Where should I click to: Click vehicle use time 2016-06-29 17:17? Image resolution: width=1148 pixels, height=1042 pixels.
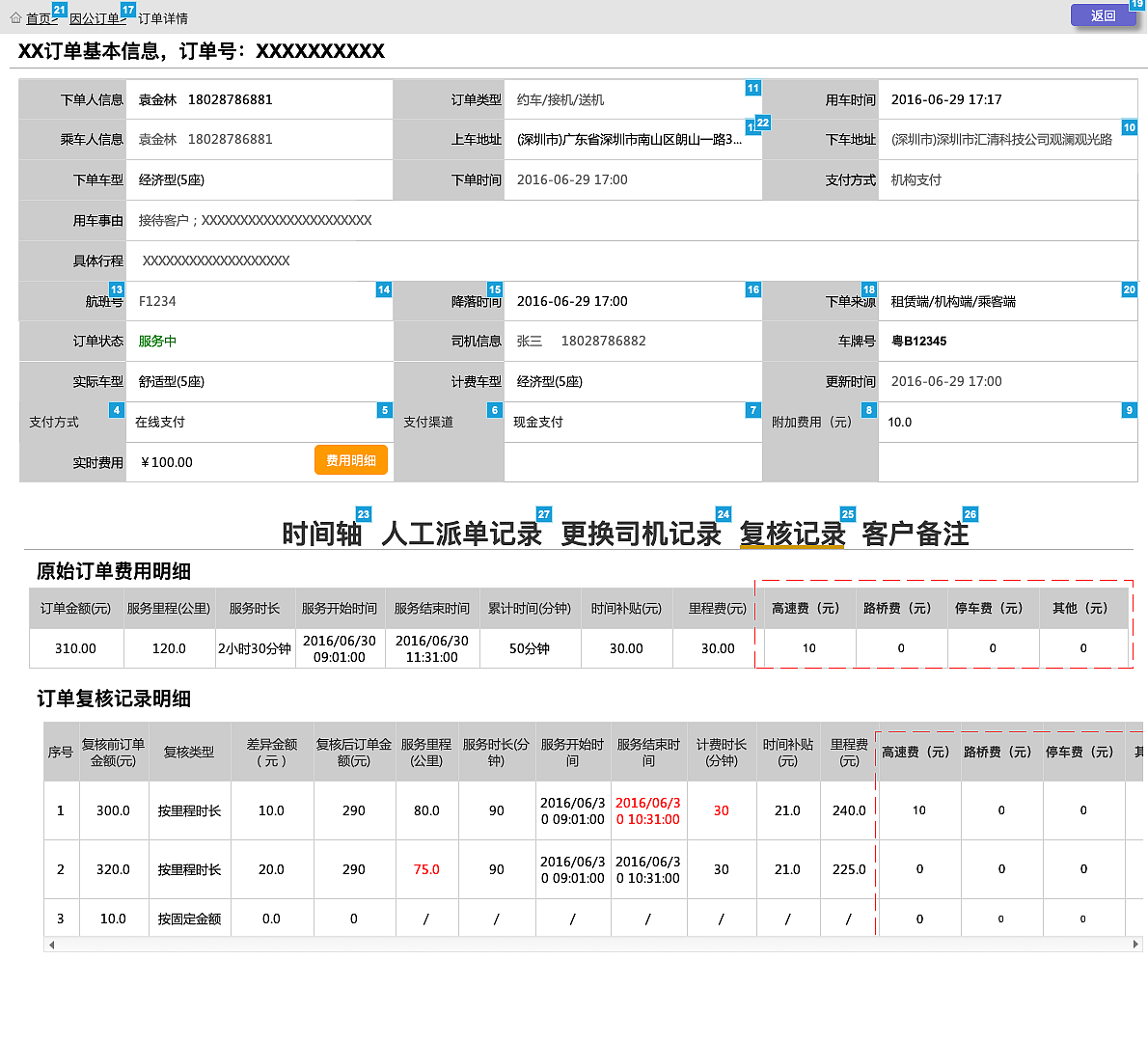coord(946,99)
